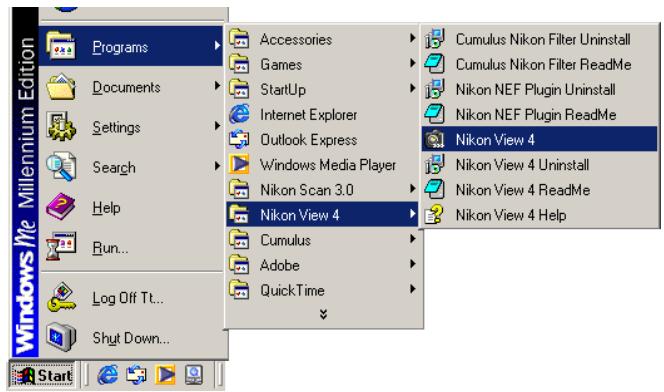The height and width of the screenshot is (392, 664).
Task: Launch Outlook Express from the taskbar quick launch
Action: click(x=136, y=375)
